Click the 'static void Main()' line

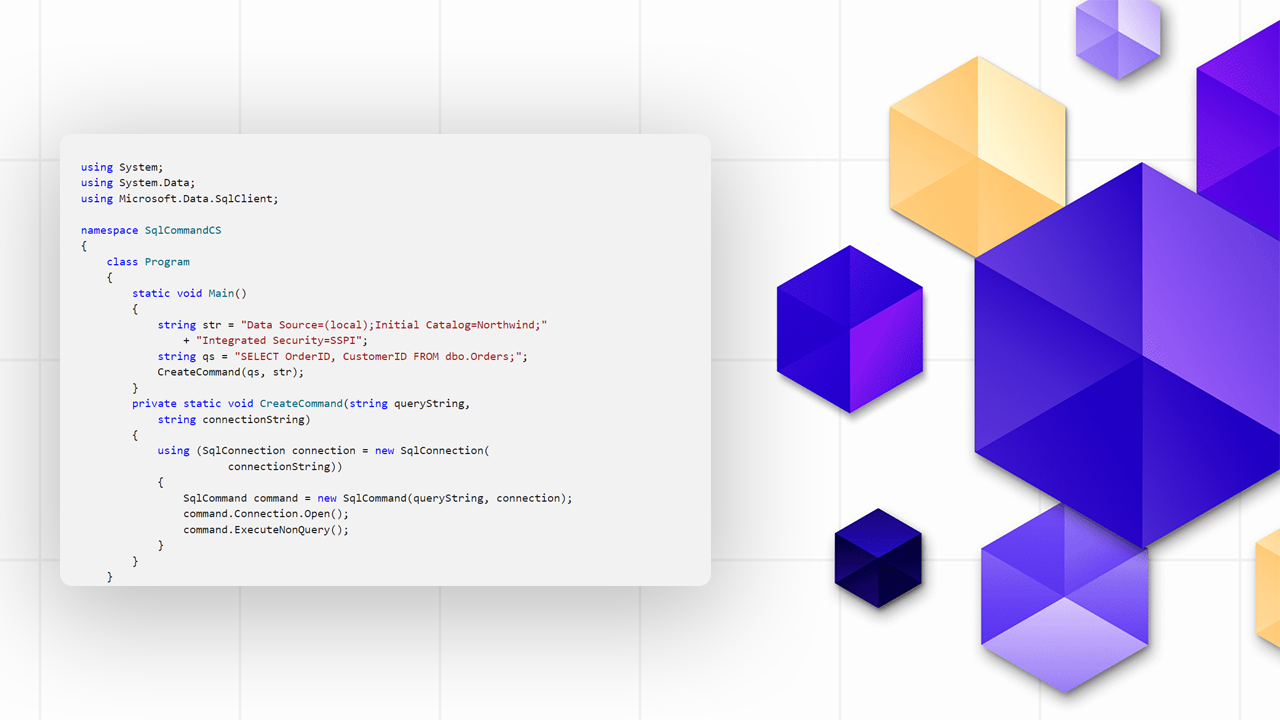[189, 294]
